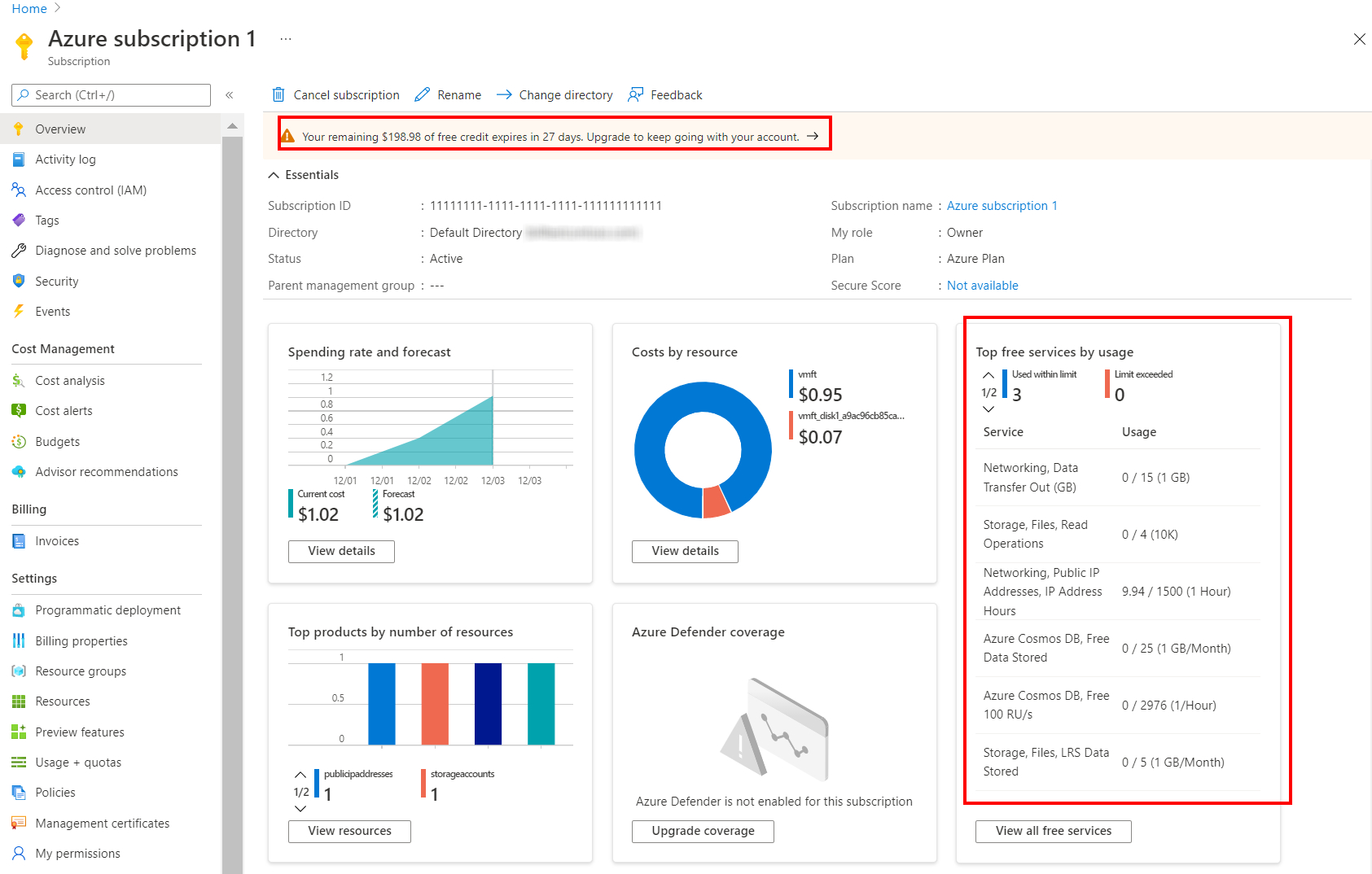Viewport: 1372px width, 874px height.
Task: Click the Search (Ctrl+/) input field
Action: click(112, 95)
